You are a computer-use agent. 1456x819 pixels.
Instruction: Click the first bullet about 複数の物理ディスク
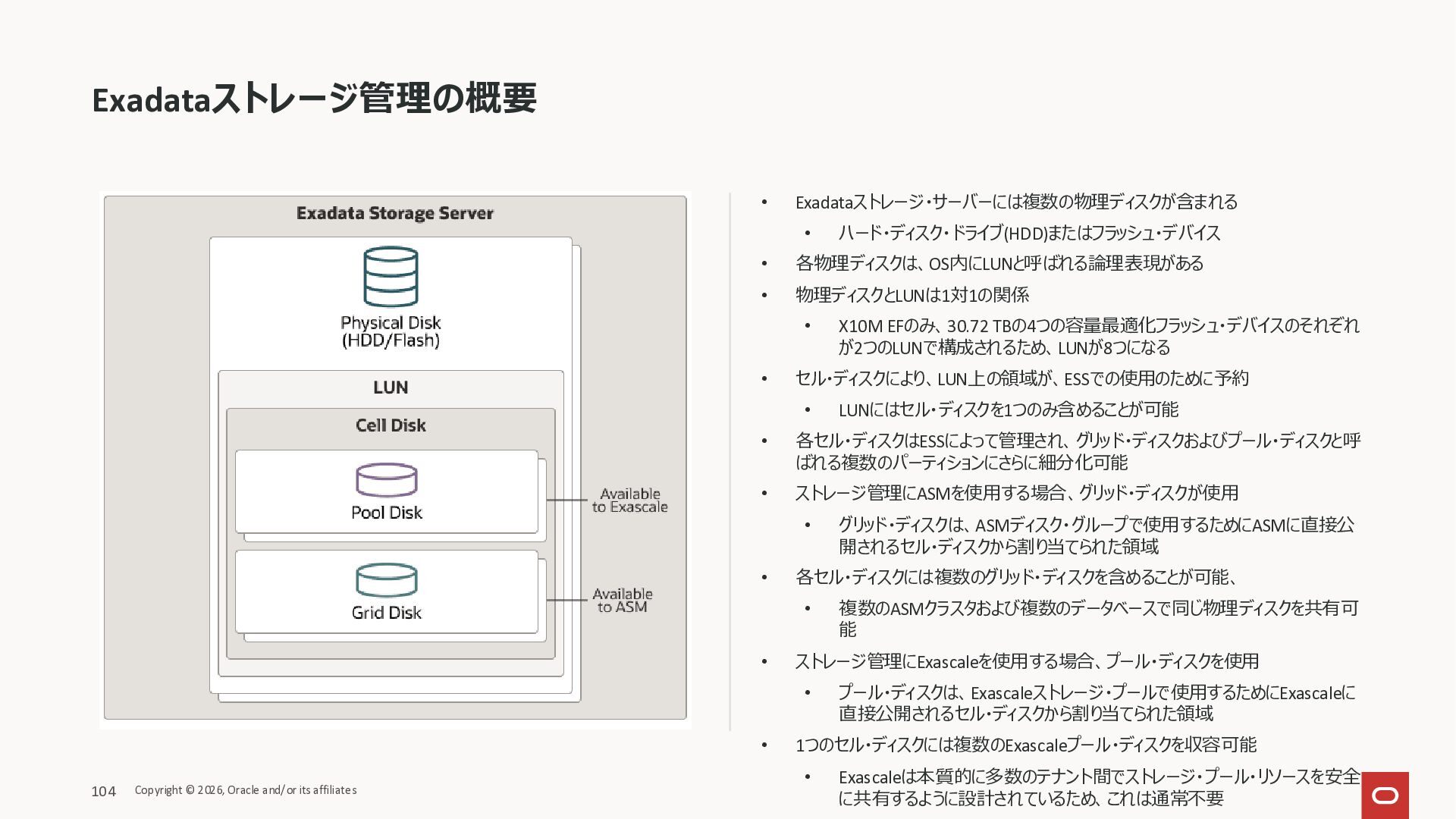coord(1016,202)
